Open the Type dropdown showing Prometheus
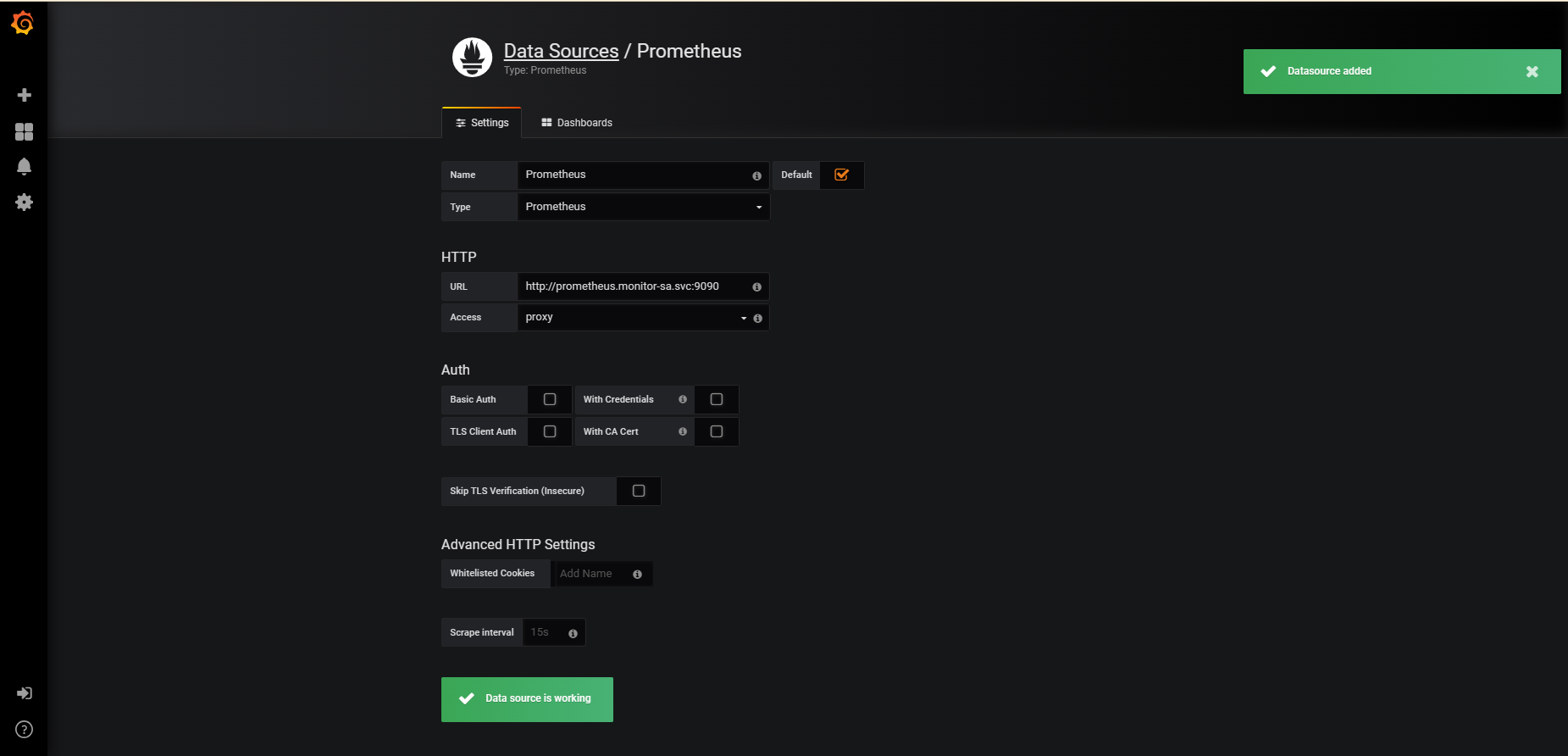The height and width of the screenshot is (756, 1568). pyautogui.click(x=643, y=207)
